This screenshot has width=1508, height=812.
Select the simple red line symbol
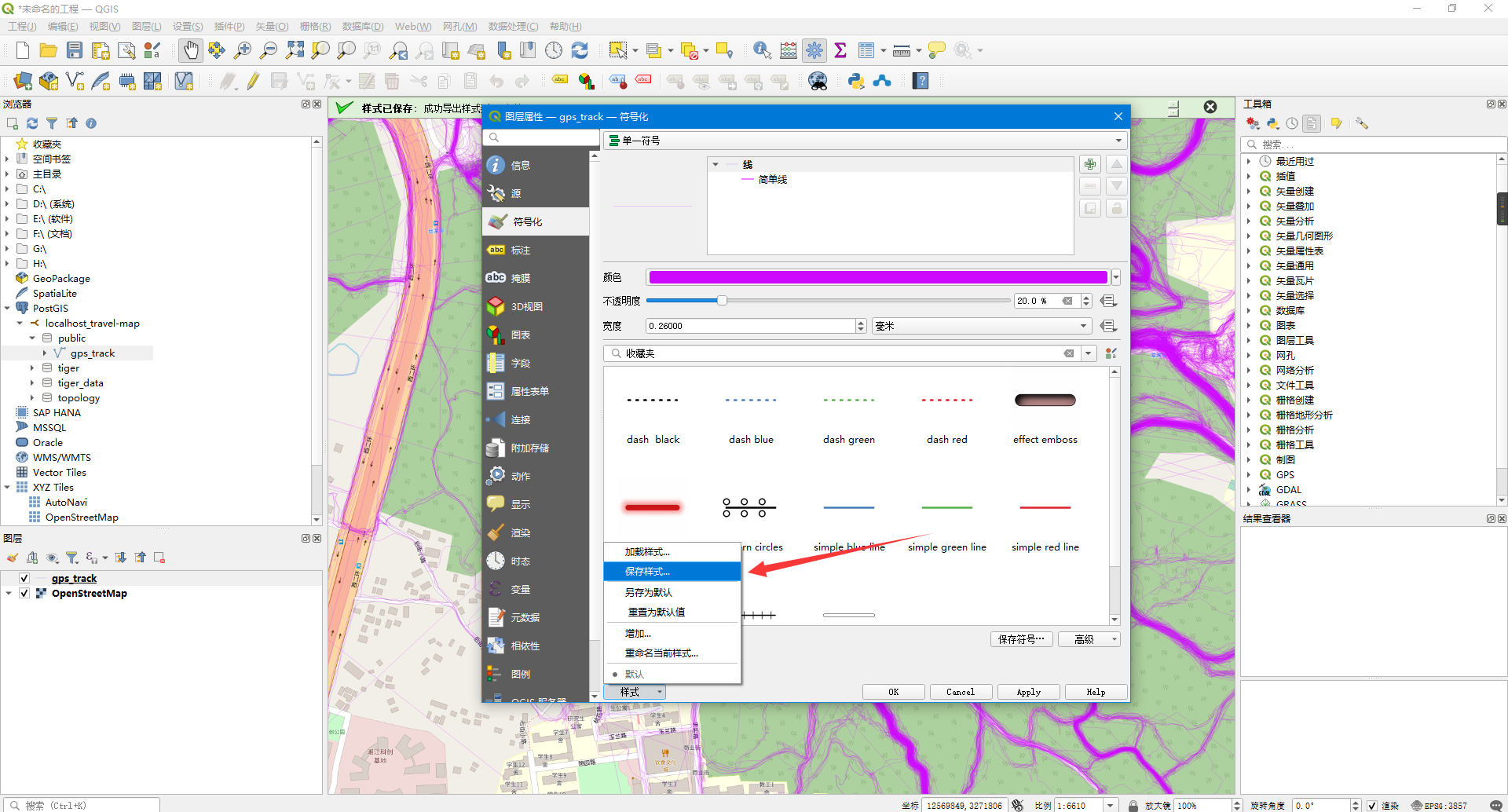tap(1045, 508)
